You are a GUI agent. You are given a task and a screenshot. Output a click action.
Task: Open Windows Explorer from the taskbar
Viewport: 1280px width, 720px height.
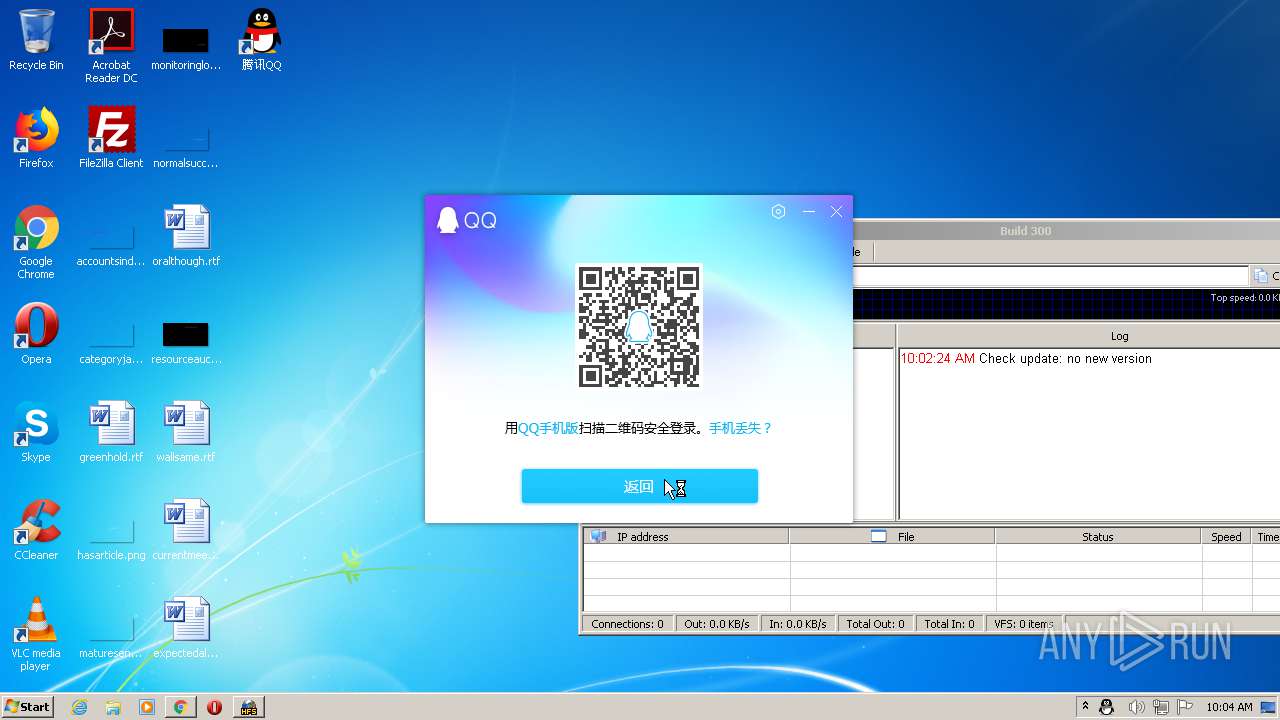(x=113, y=707)
